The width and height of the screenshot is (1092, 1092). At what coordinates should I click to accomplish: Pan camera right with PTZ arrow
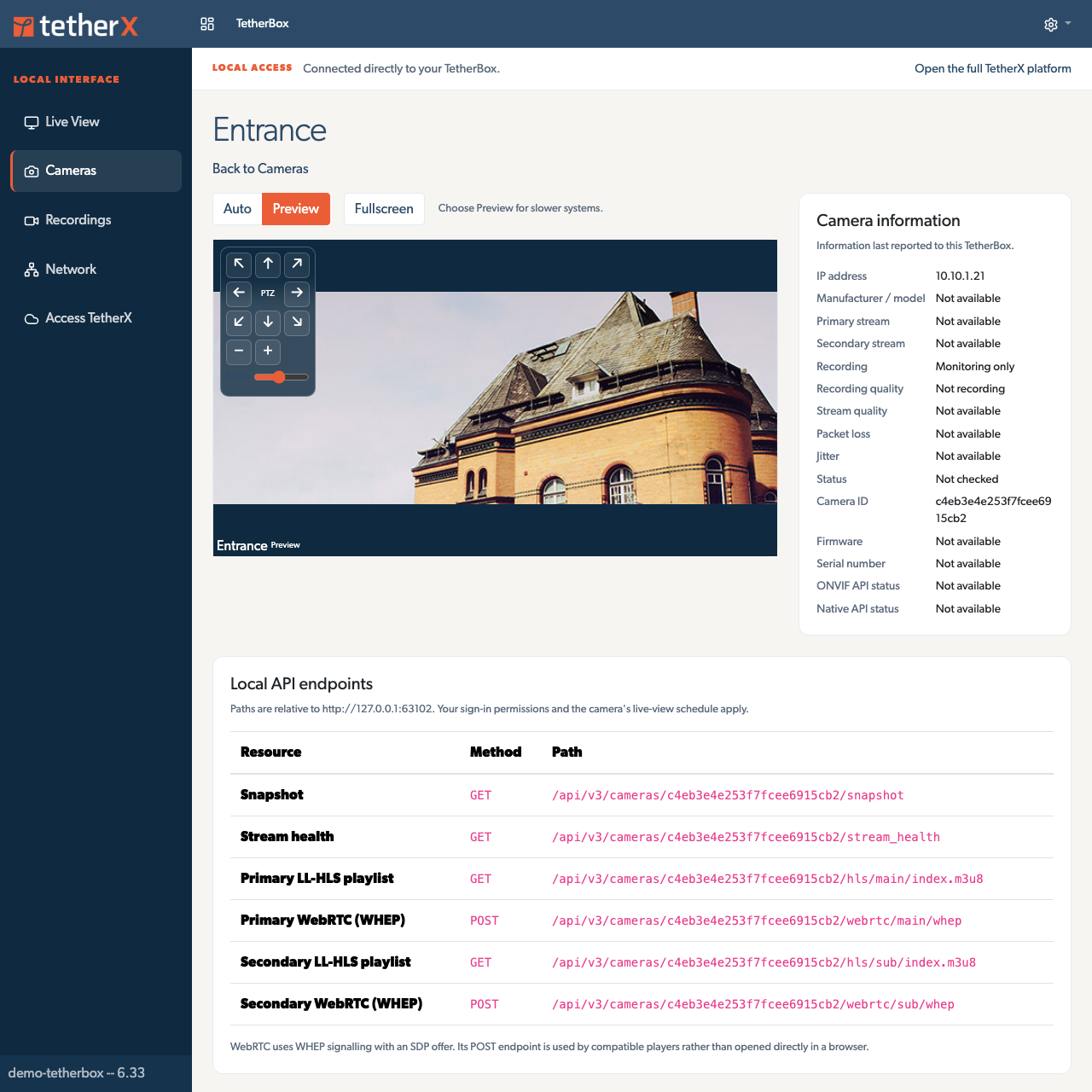[297, 293]
